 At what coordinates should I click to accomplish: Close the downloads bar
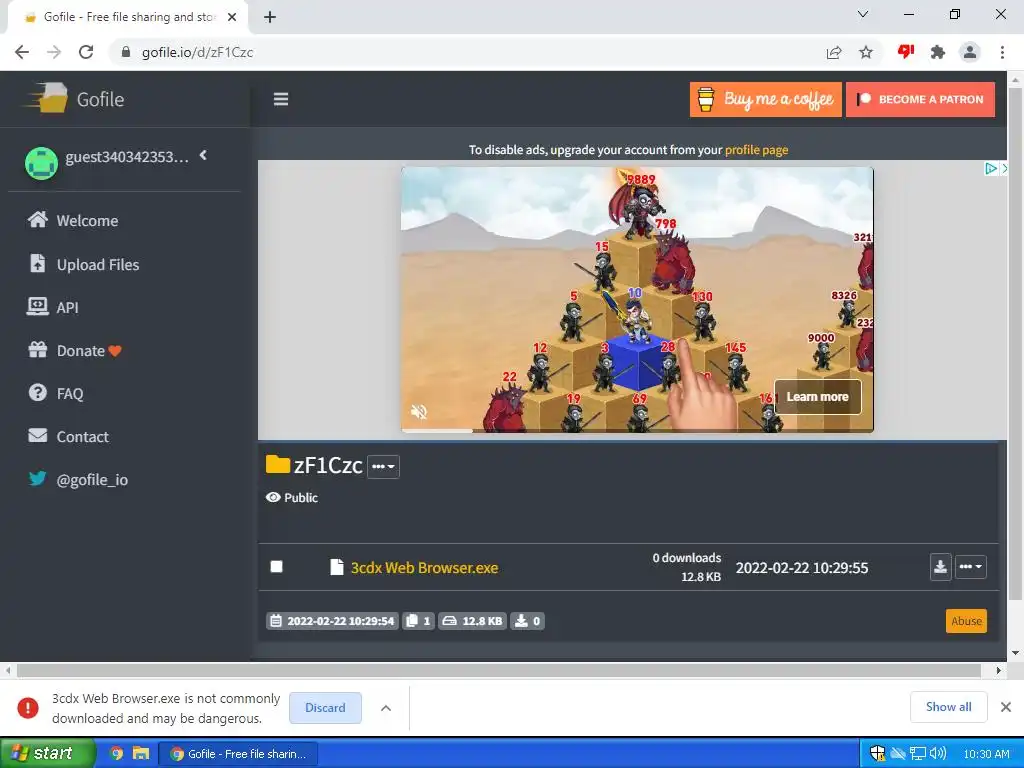pyautogui.click(x=1006, y=707)
